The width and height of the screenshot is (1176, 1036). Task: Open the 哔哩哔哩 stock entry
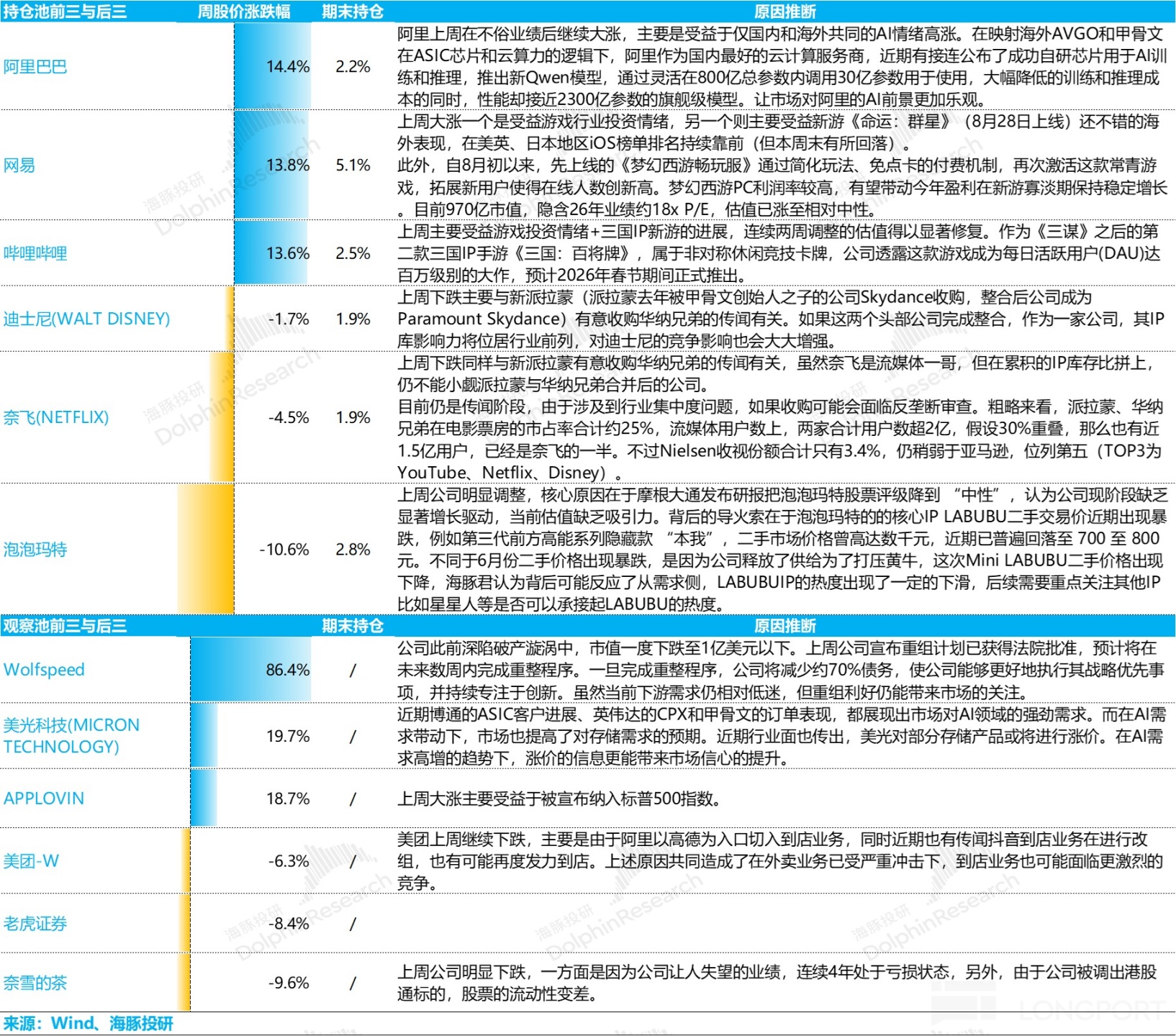click(35, 253)
